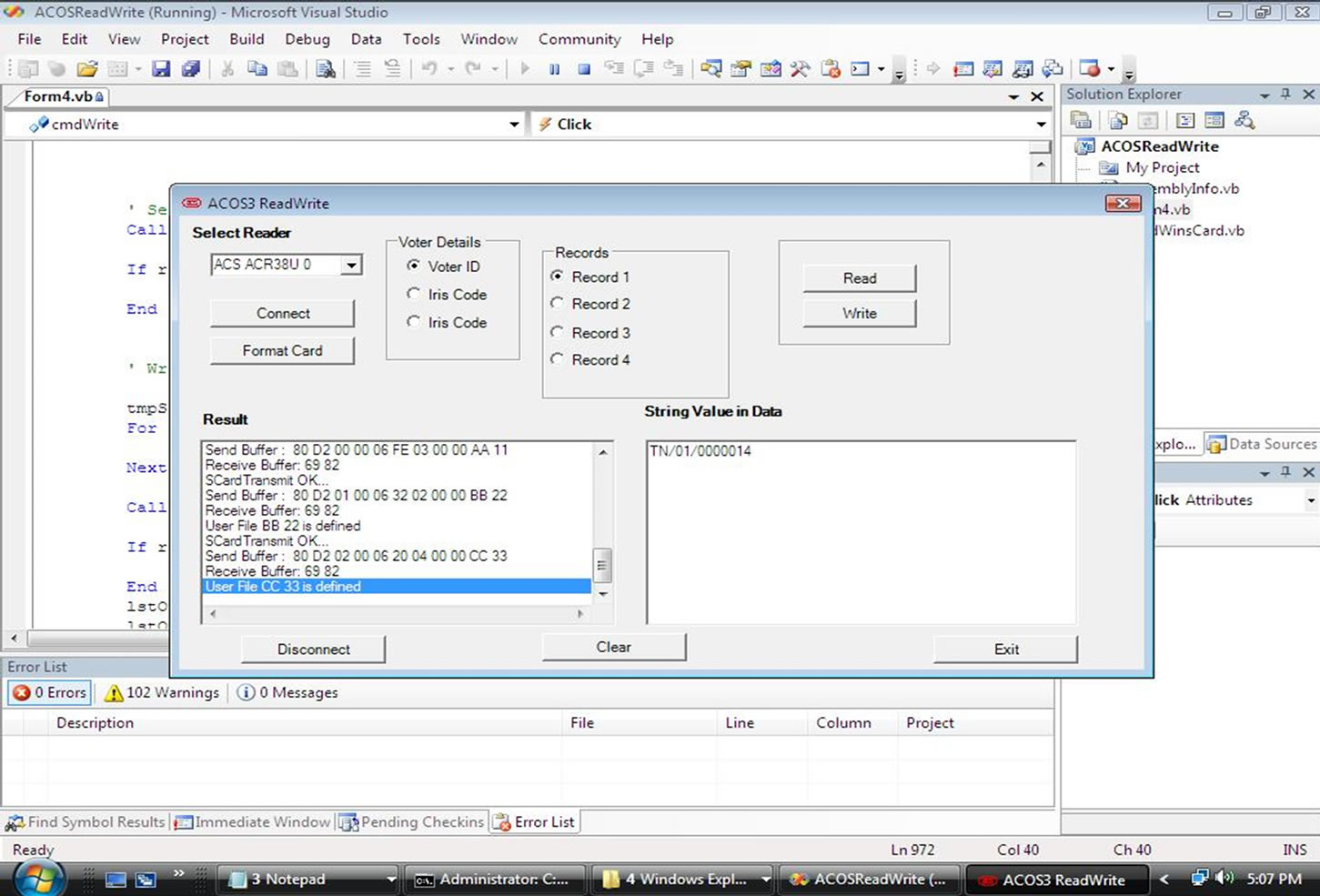Image resolution: width=1320 pixels, height=896 pixels.
Task: Open the Debug menu
Action: (307, 39)
